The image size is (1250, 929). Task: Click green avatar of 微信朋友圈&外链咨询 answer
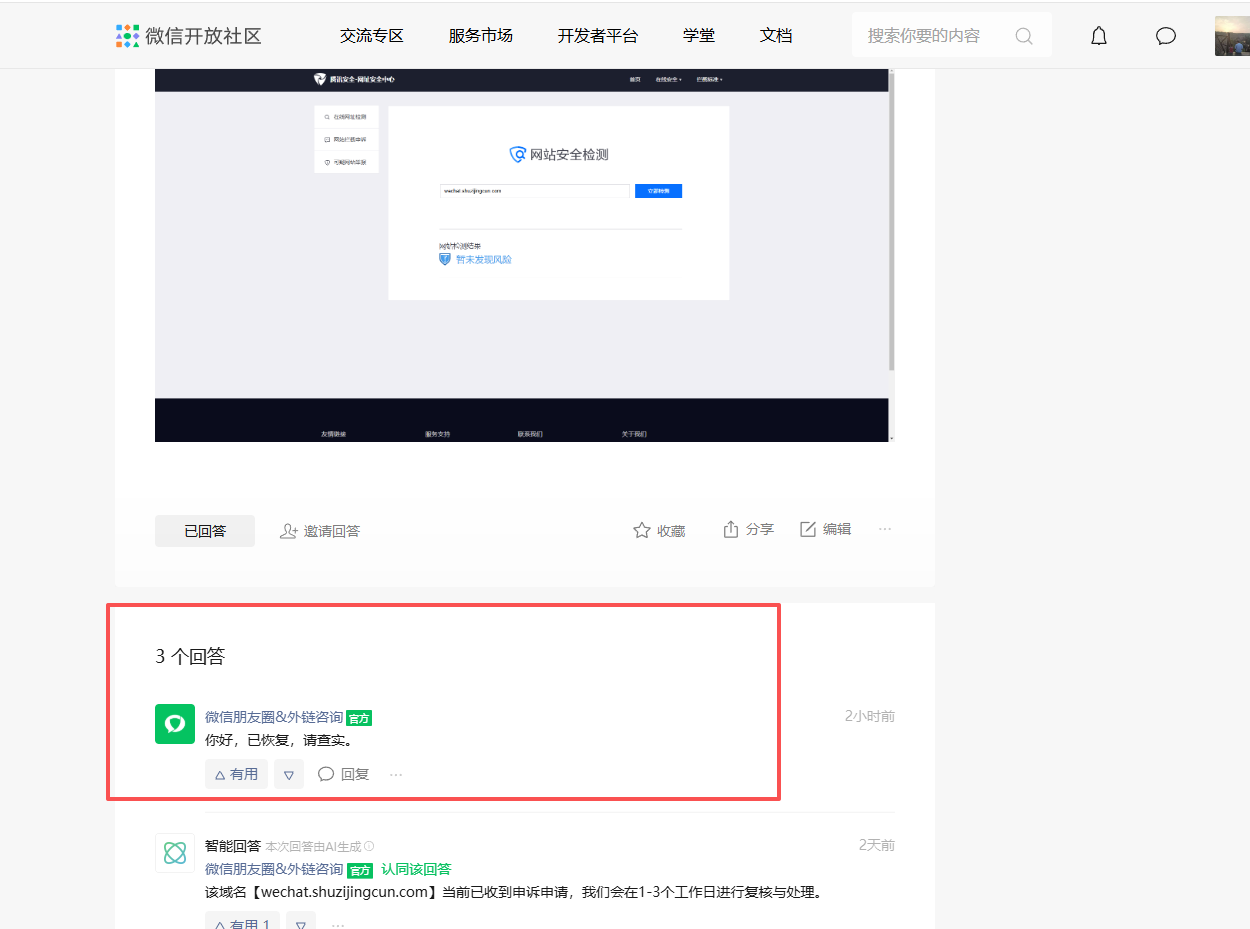pos(175,724)
